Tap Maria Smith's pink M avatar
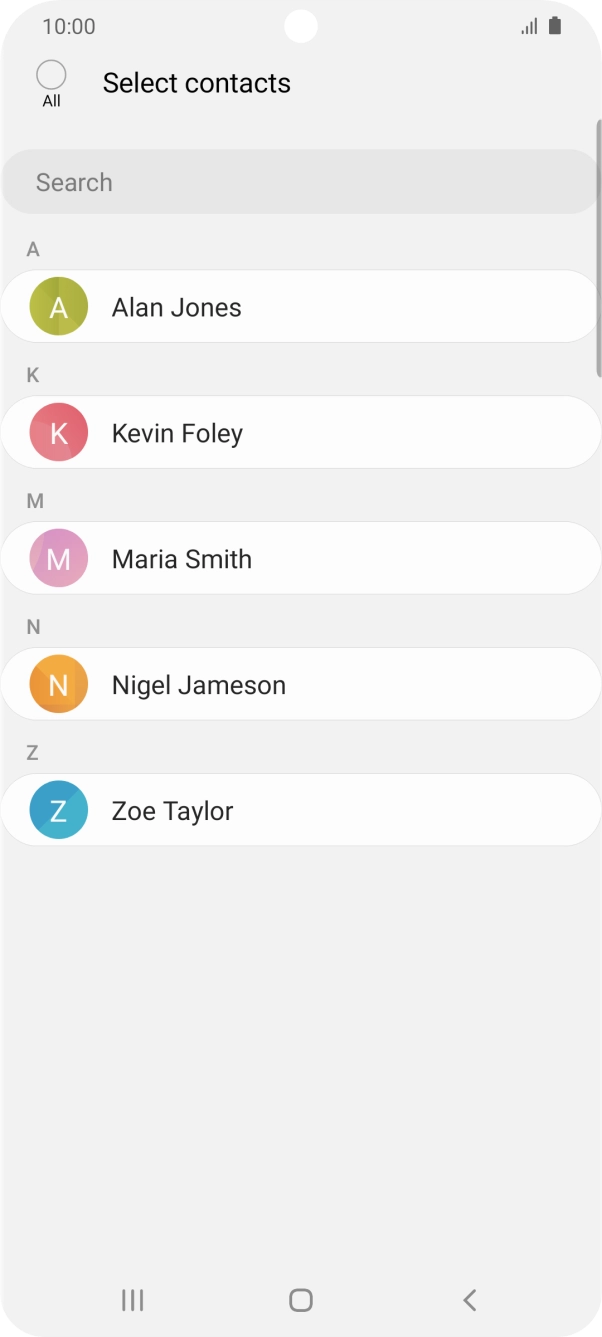 (x=59, y=558)
